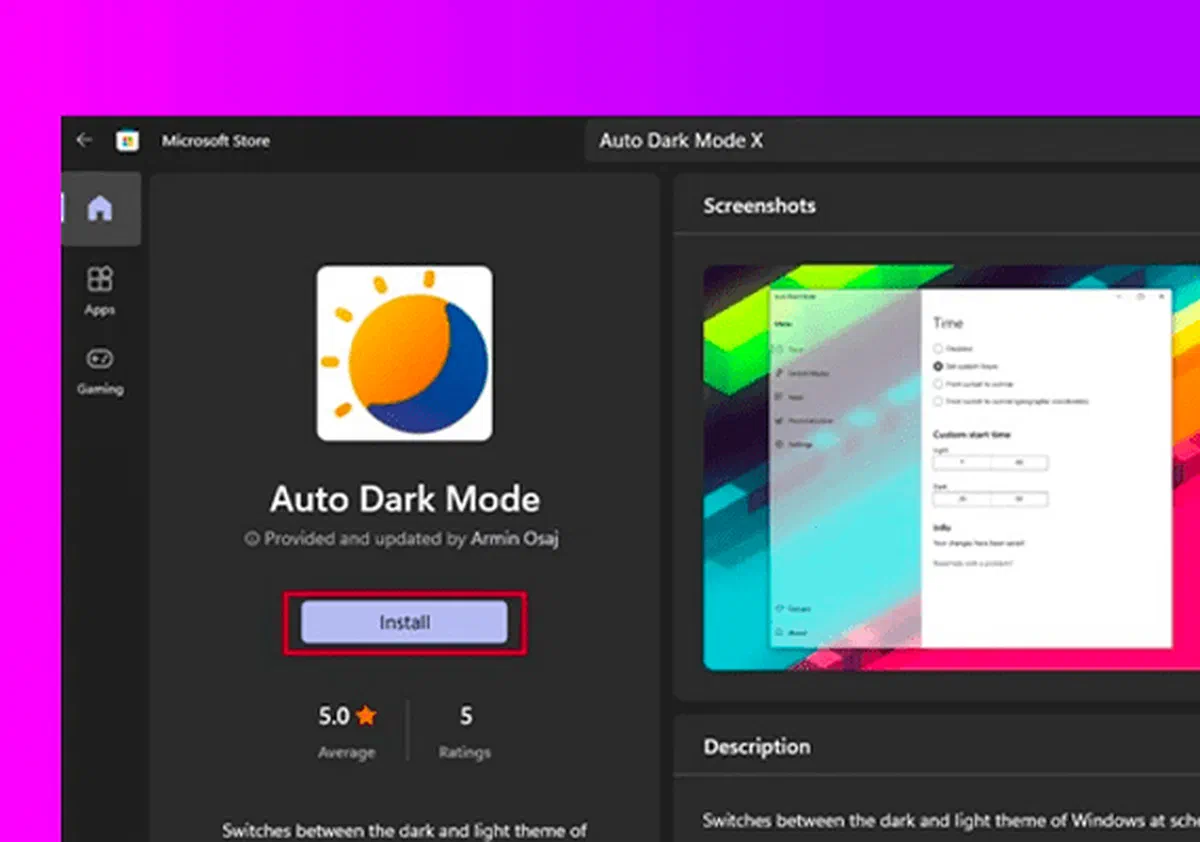This screenshot has width=1200, height=842.
Task: Click the orange star next to 5.0
Action: point(366,716)
